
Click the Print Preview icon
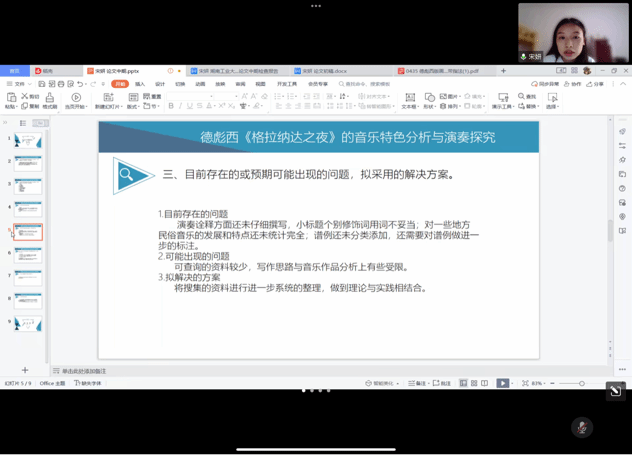71,84
